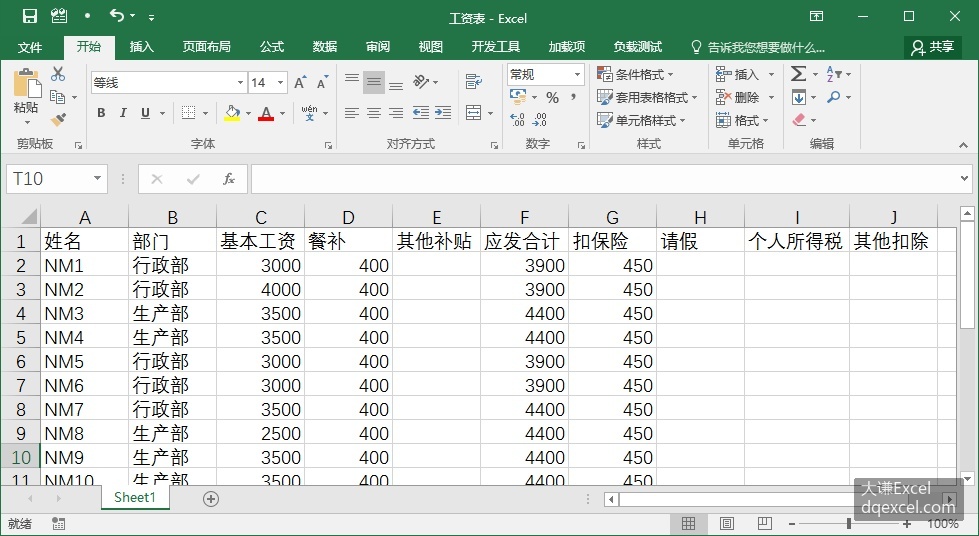979x536 pixels.
Task: Click vertical scrollbar down arrow
Action: (x=968, y=479)
